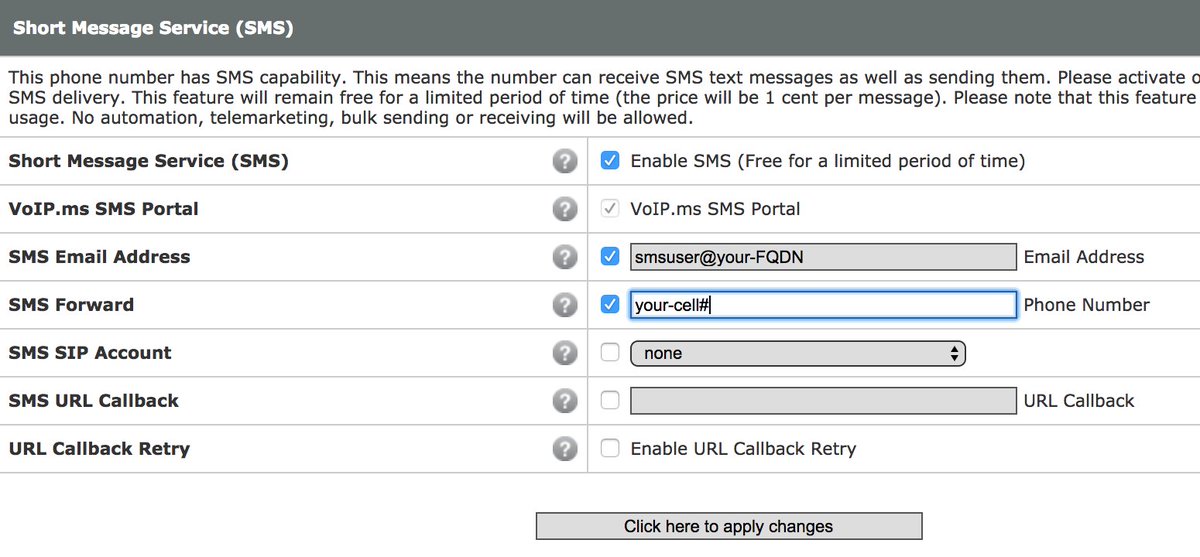This screenshot has height=557, width=1200.
Task: Enable the SMS SIP Account checkbox
Action: 610,353
